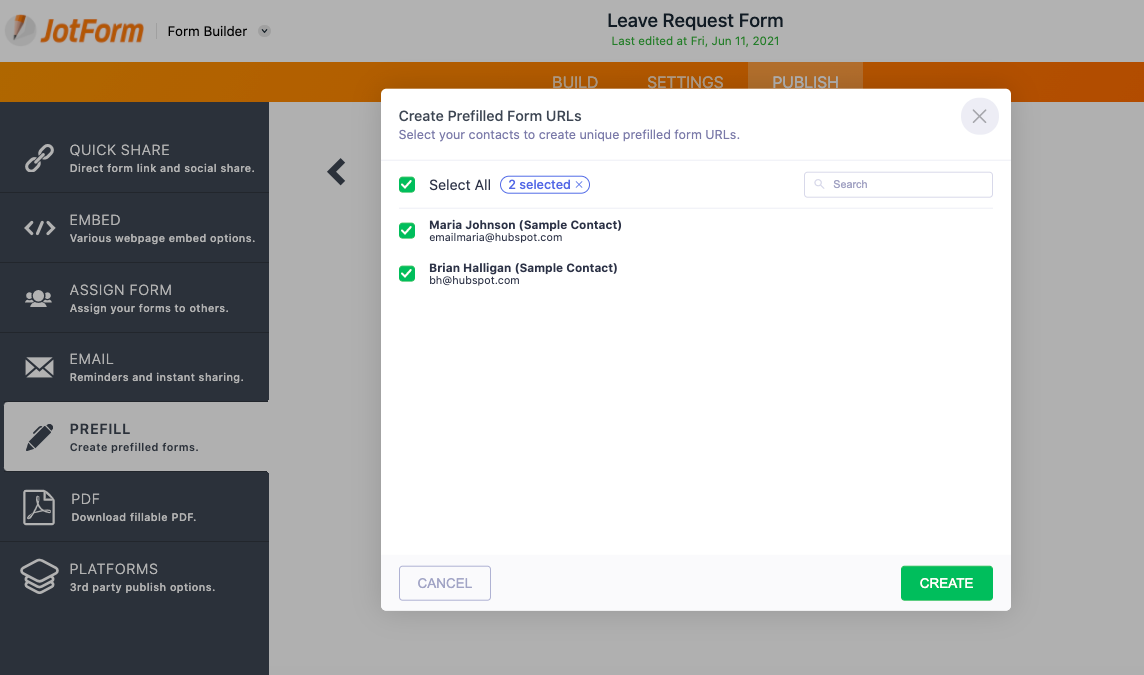This screenshot has width=1144, height=675.
Task: Click the back chevron arrow
Action: (337, 172)
